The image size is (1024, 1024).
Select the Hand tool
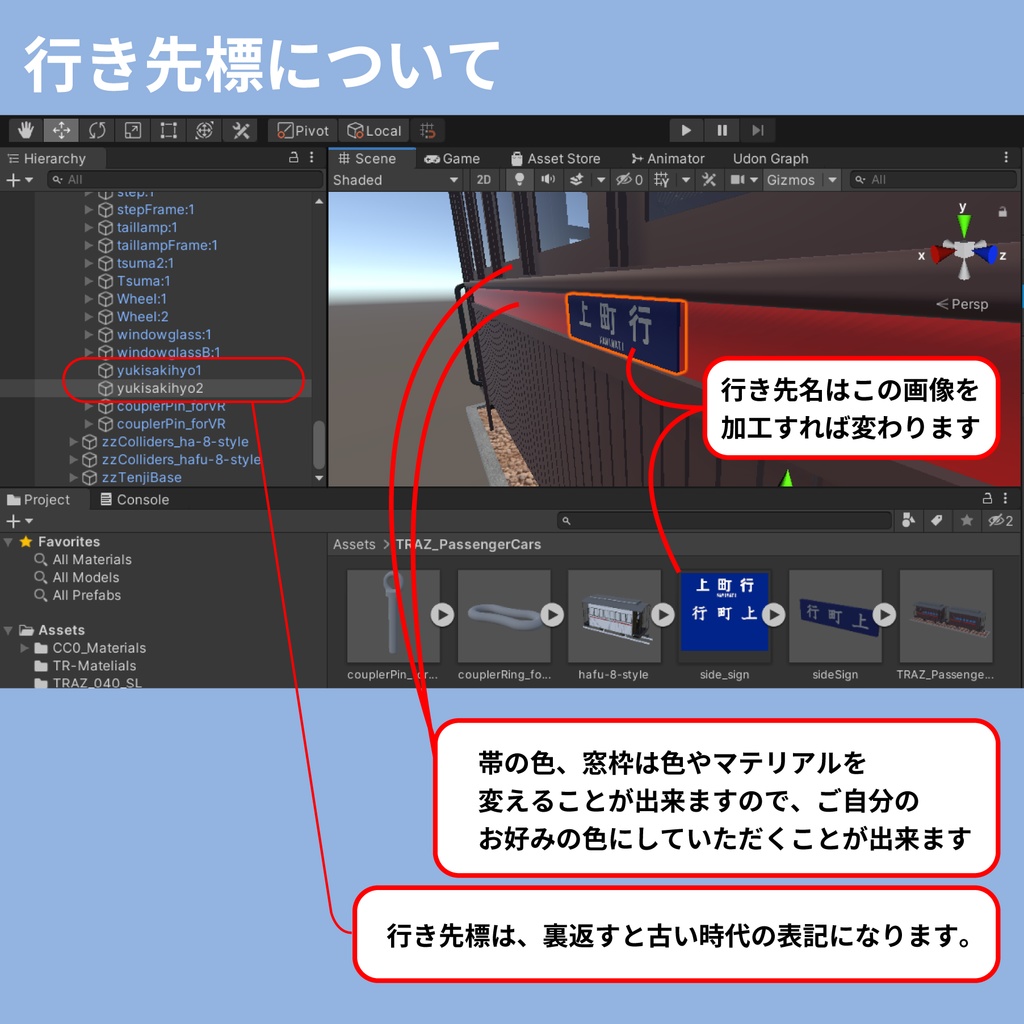point(25,130)
